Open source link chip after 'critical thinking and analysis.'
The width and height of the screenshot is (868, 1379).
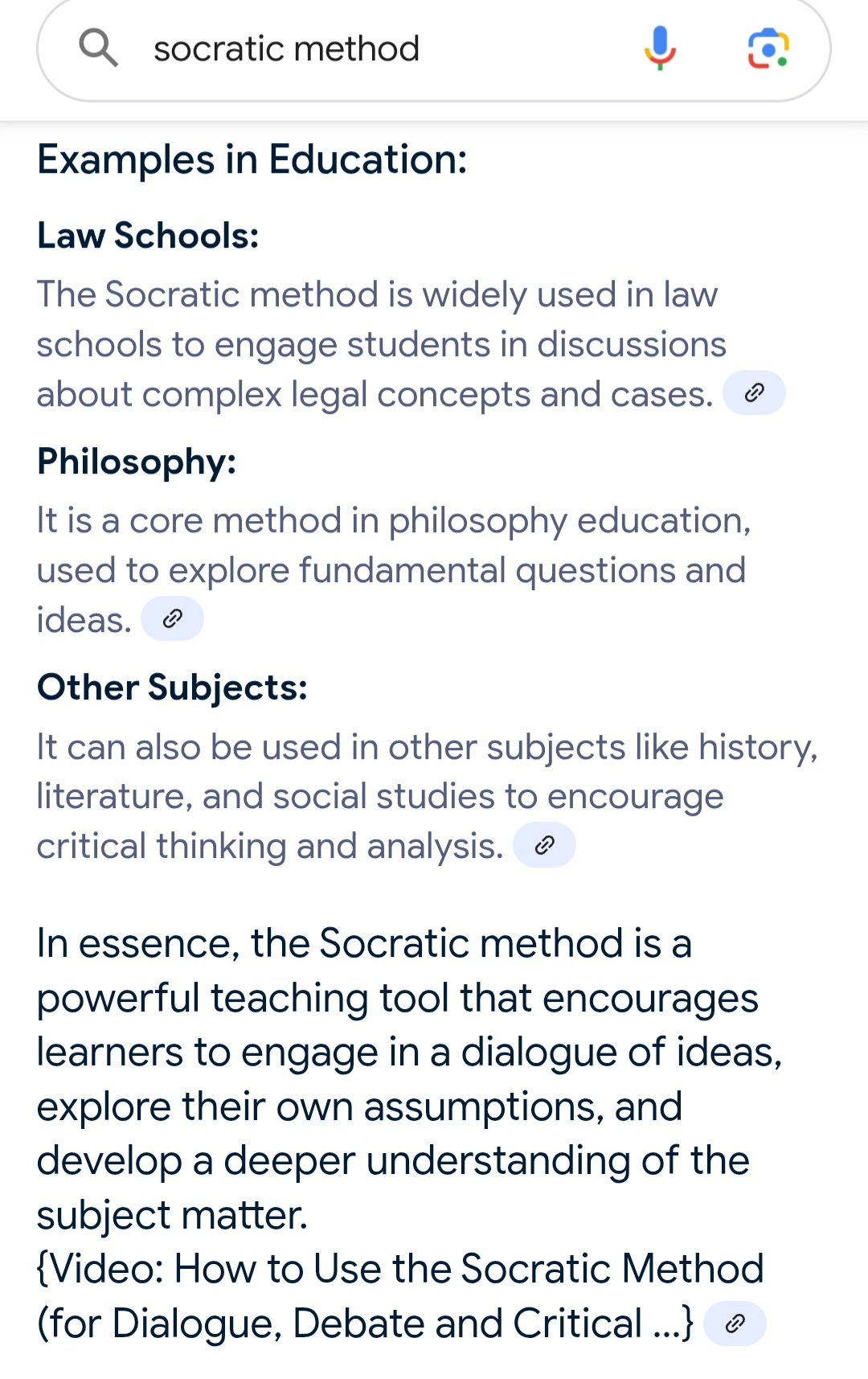tap(544, 845)
